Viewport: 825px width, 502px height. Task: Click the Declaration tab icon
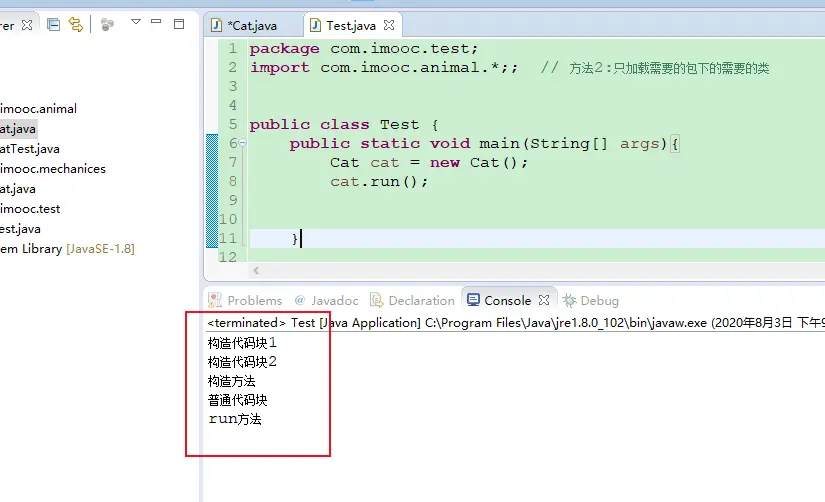tap(376, 300)
